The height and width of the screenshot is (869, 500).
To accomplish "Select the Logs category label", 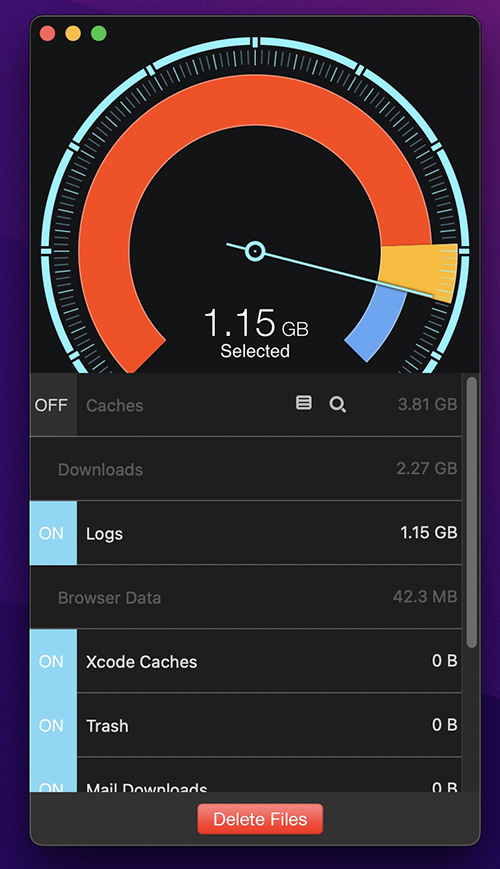I will 104,534.
